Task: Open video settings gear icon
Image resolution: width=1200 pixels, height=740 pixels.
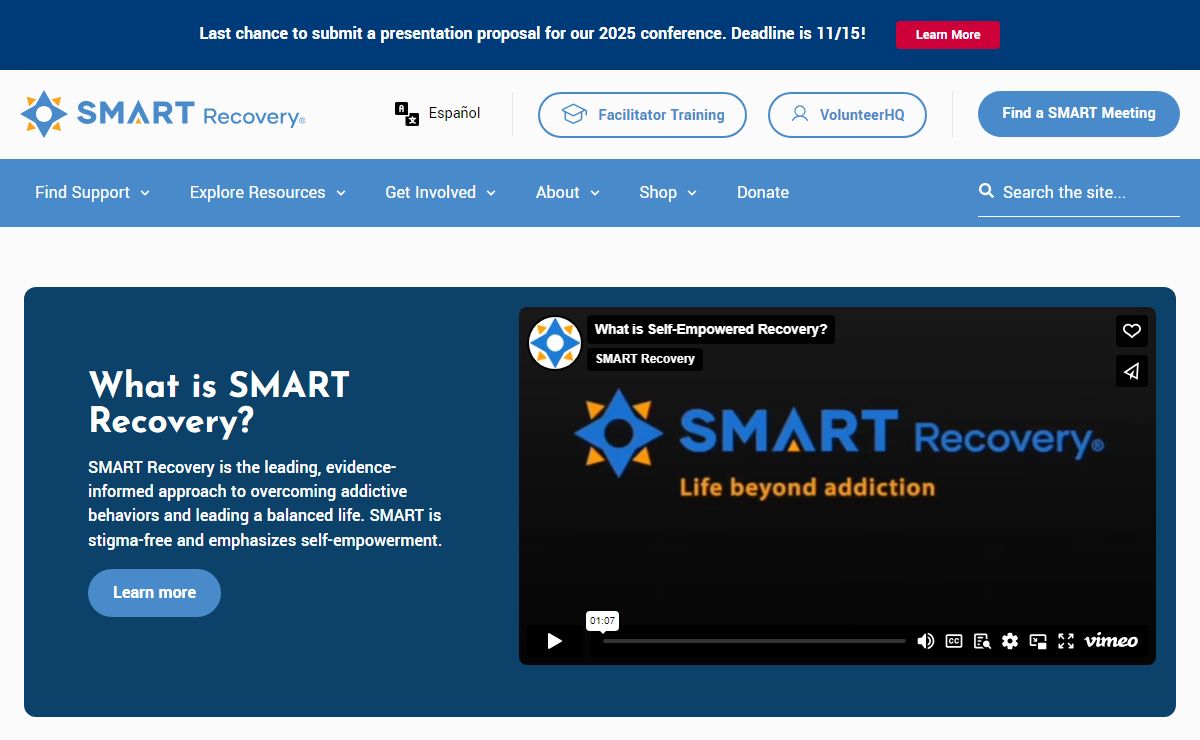Action: click(x=1010, y=641)
